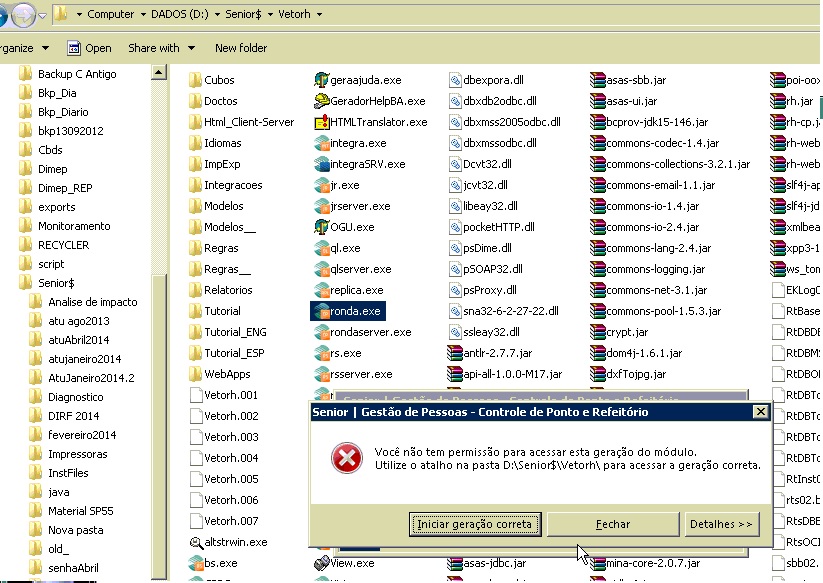Select the dbexpora.dll file icon
This screenshot has width=823, height=583.
(x=454, y=80)
